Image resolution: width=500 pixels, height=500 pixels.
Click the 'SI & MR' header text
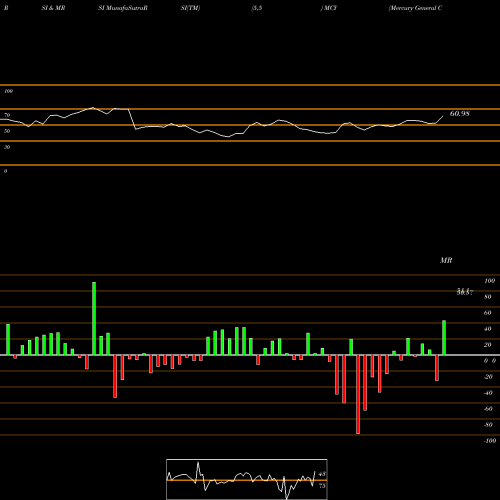pos(53,8)
